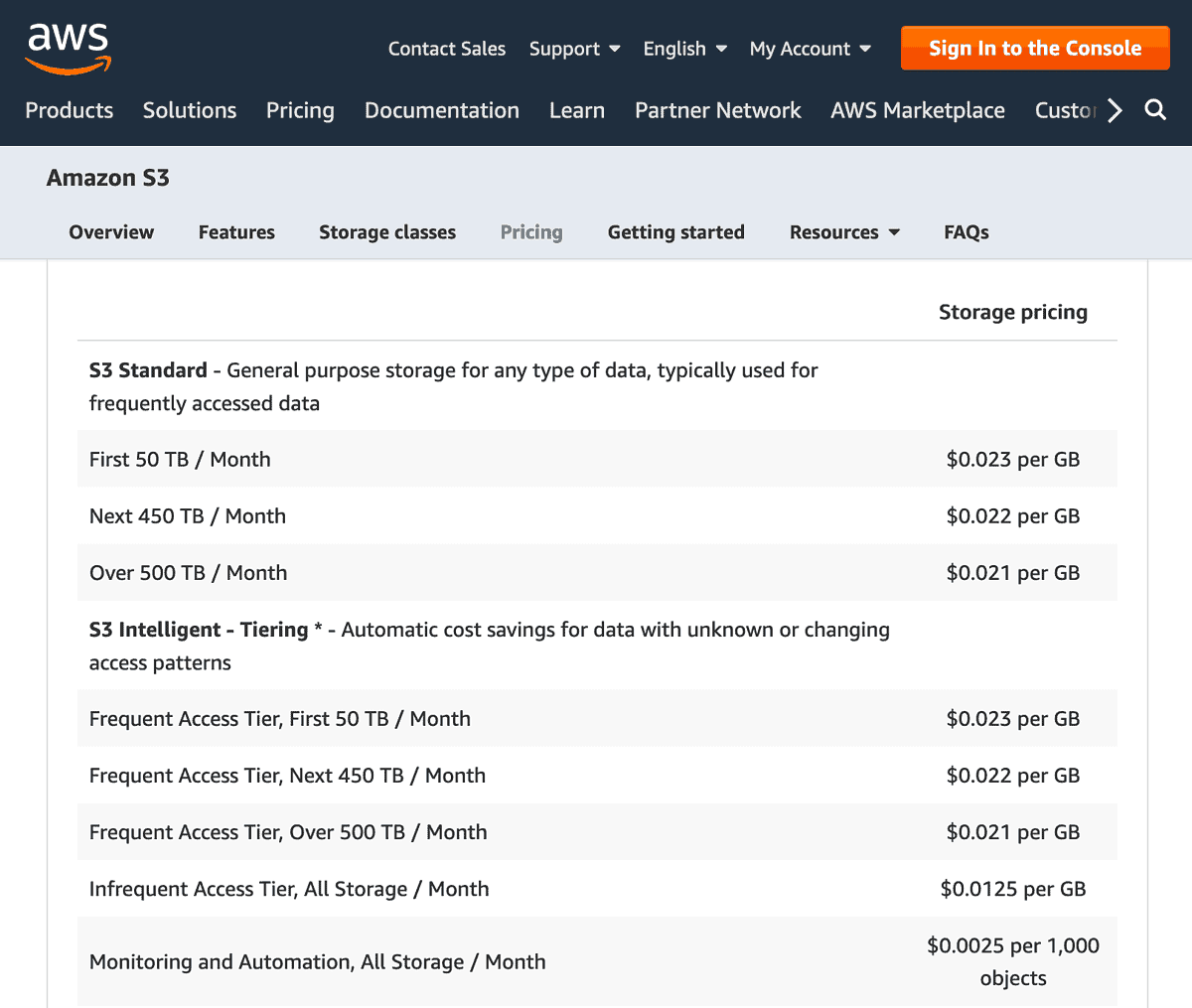Image resolution: width=1192 pixels, height=1008 pixels.
Task: Expand the My Account dropdown
Action: coord(810,49)
